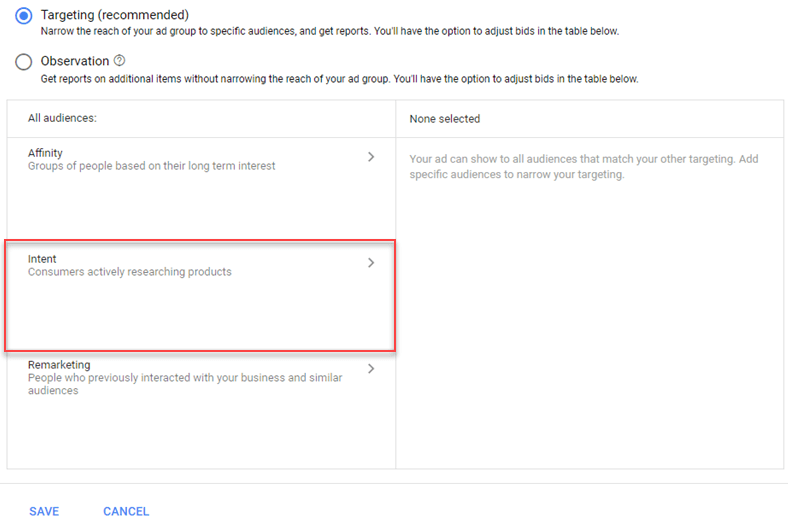
Task: Open the Observation help question-mark icon
Action: click(119, 60)
